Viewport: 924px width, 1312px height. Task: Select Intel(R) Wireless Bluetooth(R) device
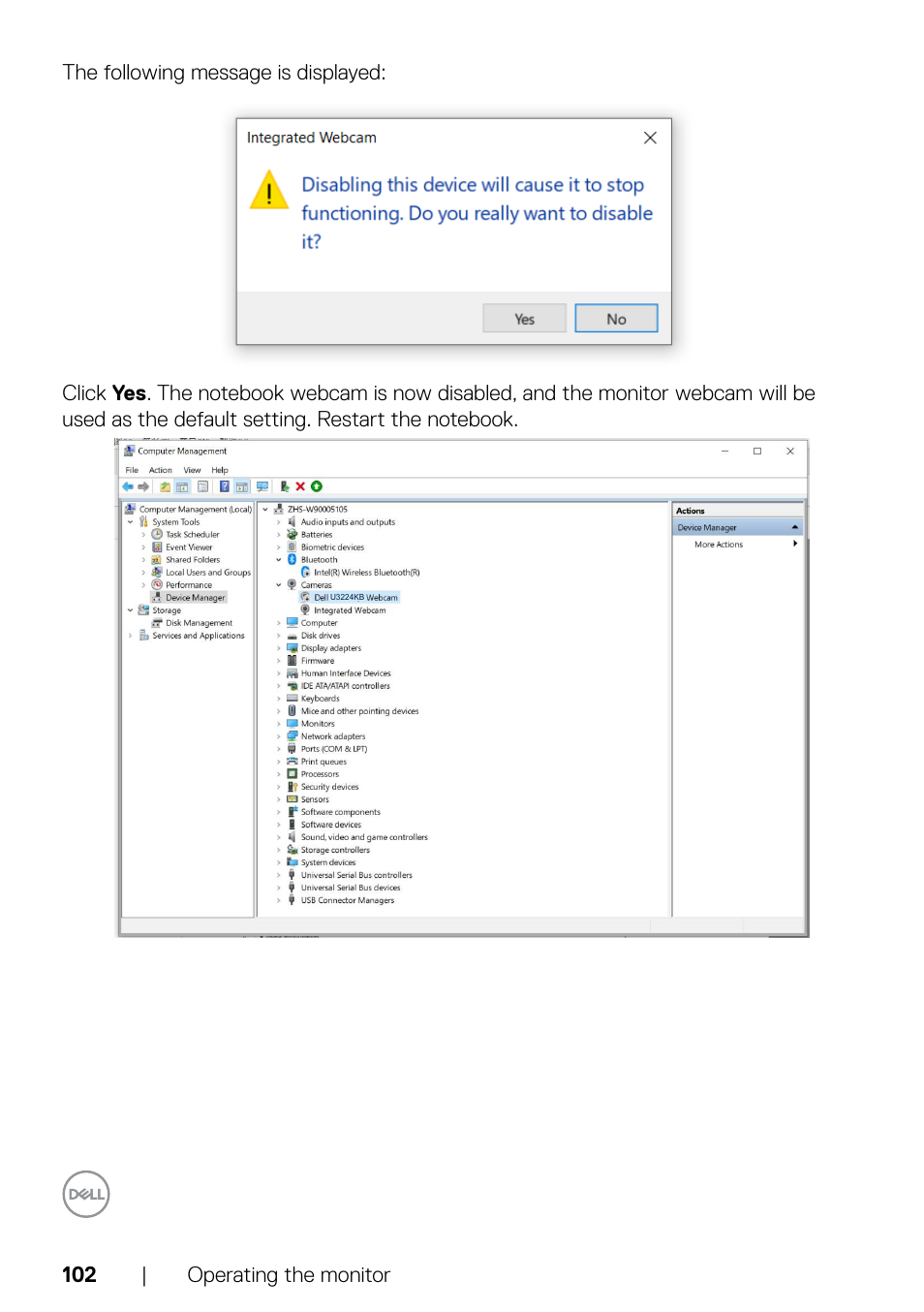[367, 573]
